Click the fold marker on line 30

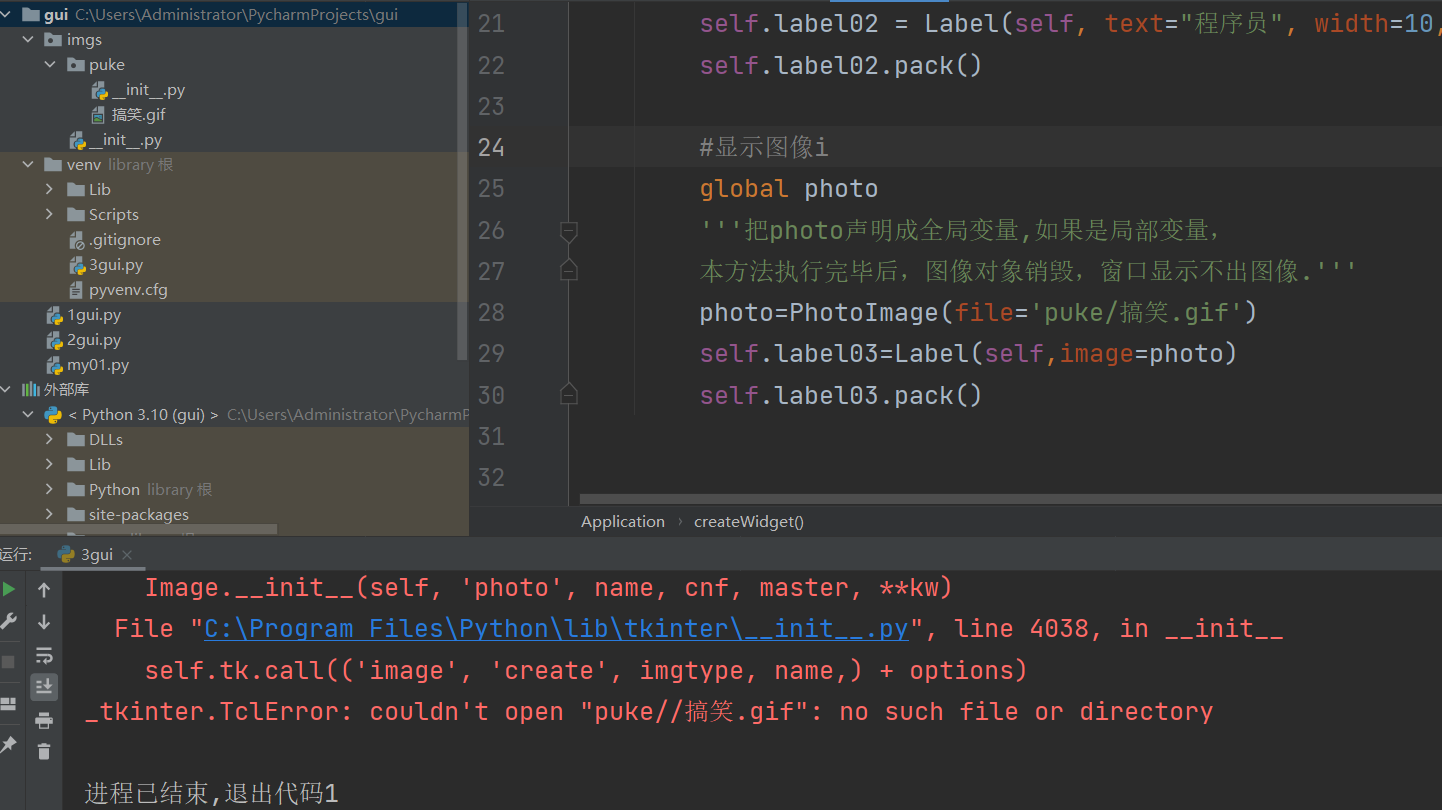[x=569, y=393]
